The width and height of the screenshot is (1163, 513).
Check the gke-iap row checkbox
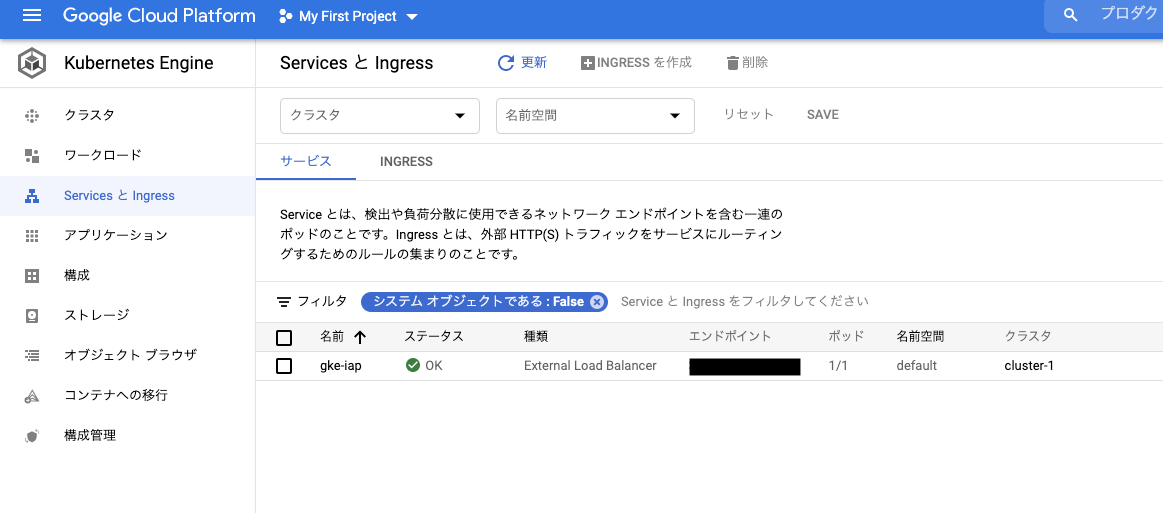(284, 366)
